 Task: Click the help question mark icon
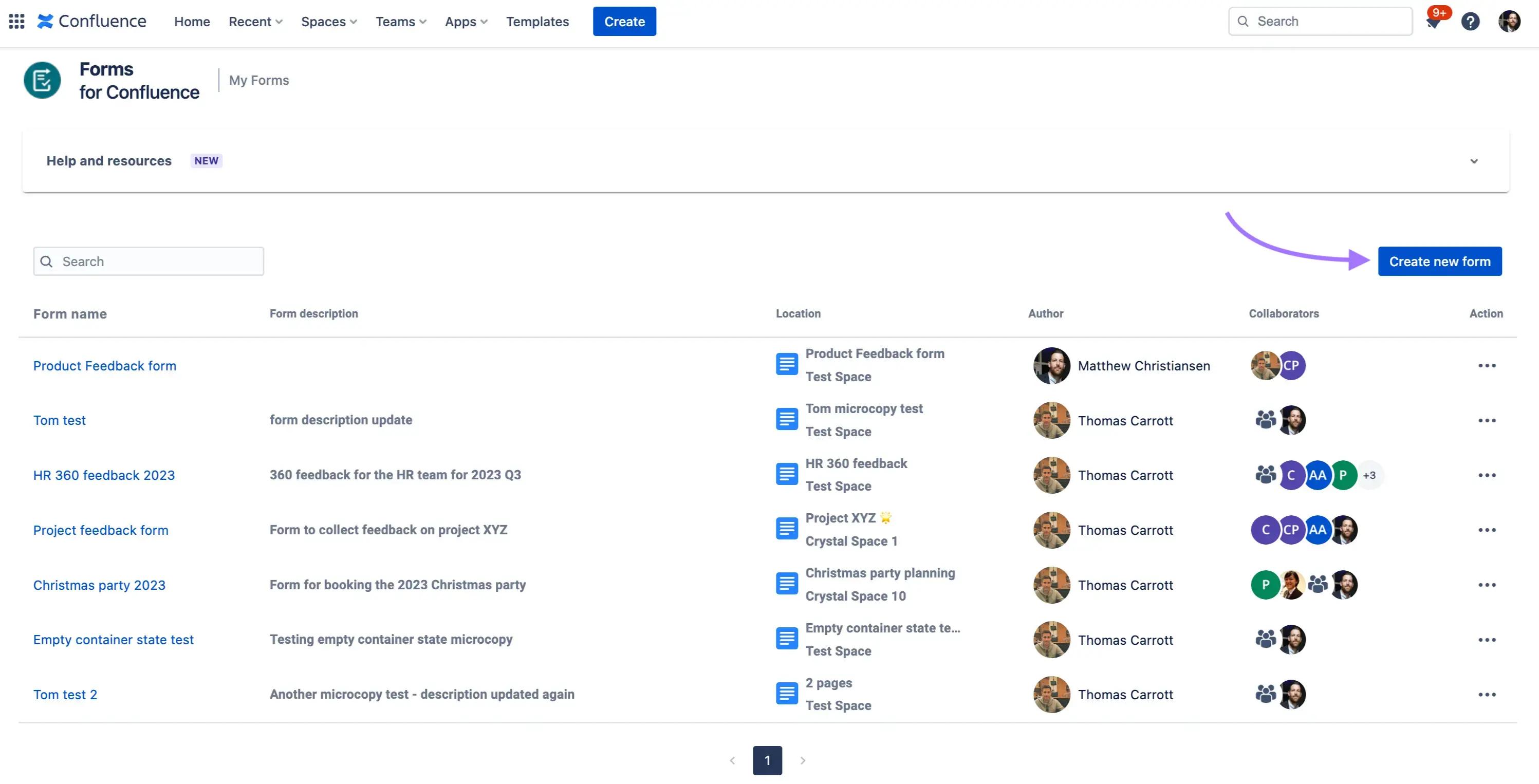pyautogui.click(x=1470, y=22)
